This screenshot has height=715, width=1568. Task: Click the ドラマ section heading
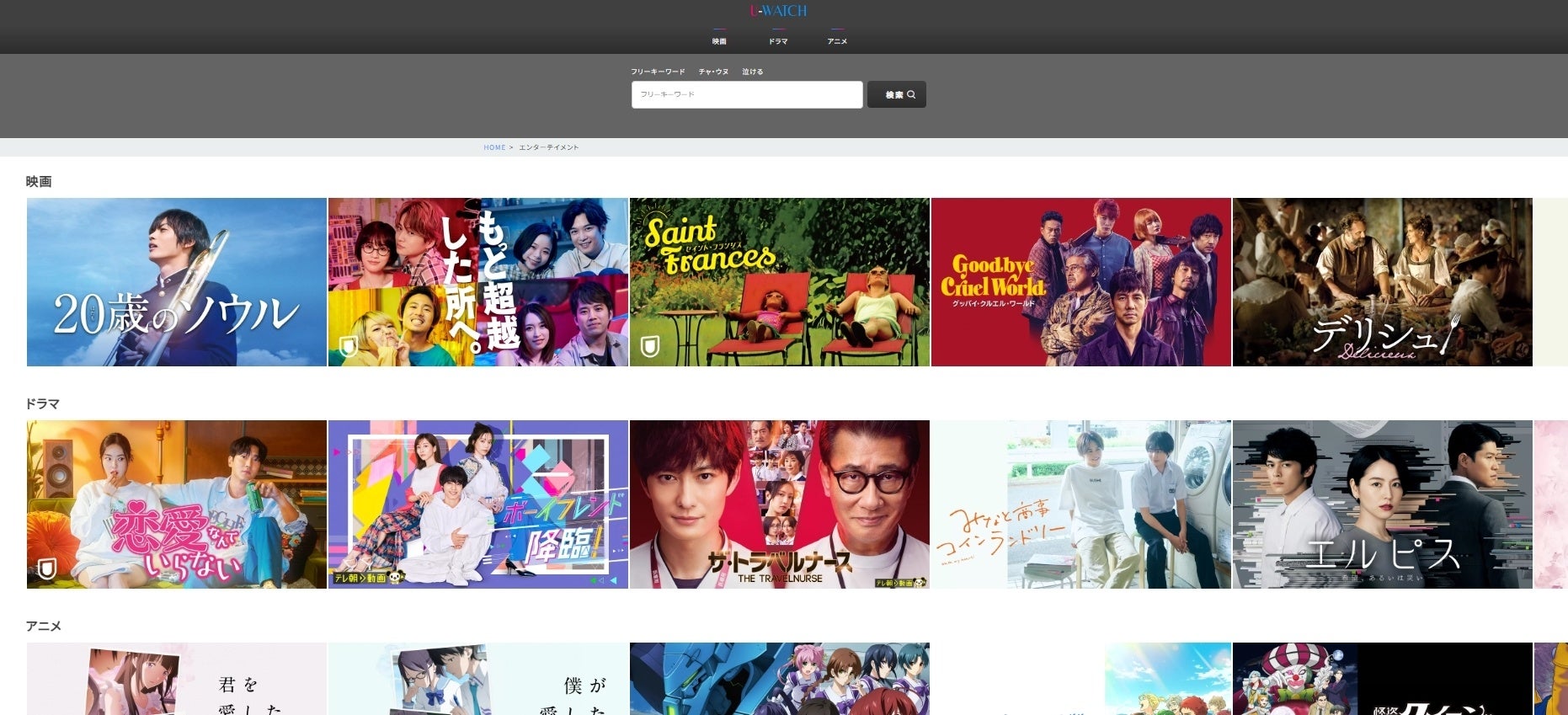pos(42,403)
